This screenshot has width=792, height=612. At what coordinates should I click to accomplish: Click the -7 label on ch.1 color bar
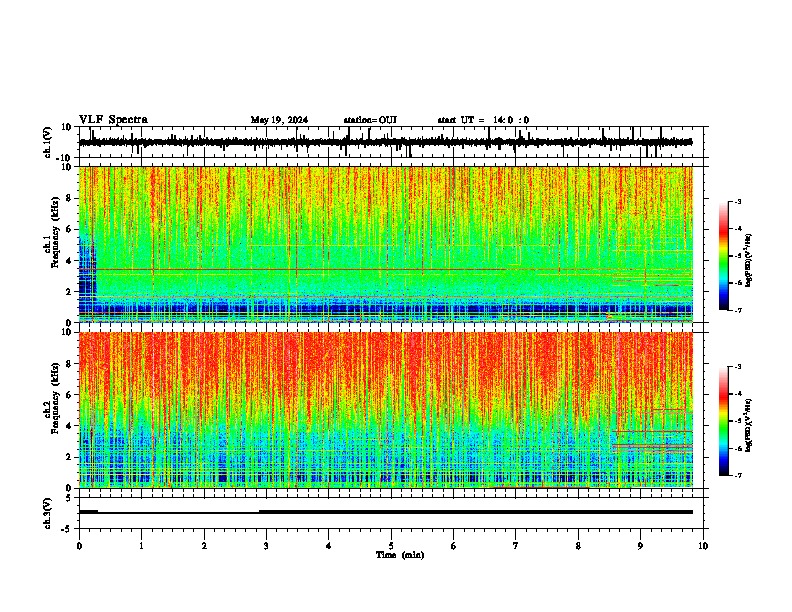point(738,310)
